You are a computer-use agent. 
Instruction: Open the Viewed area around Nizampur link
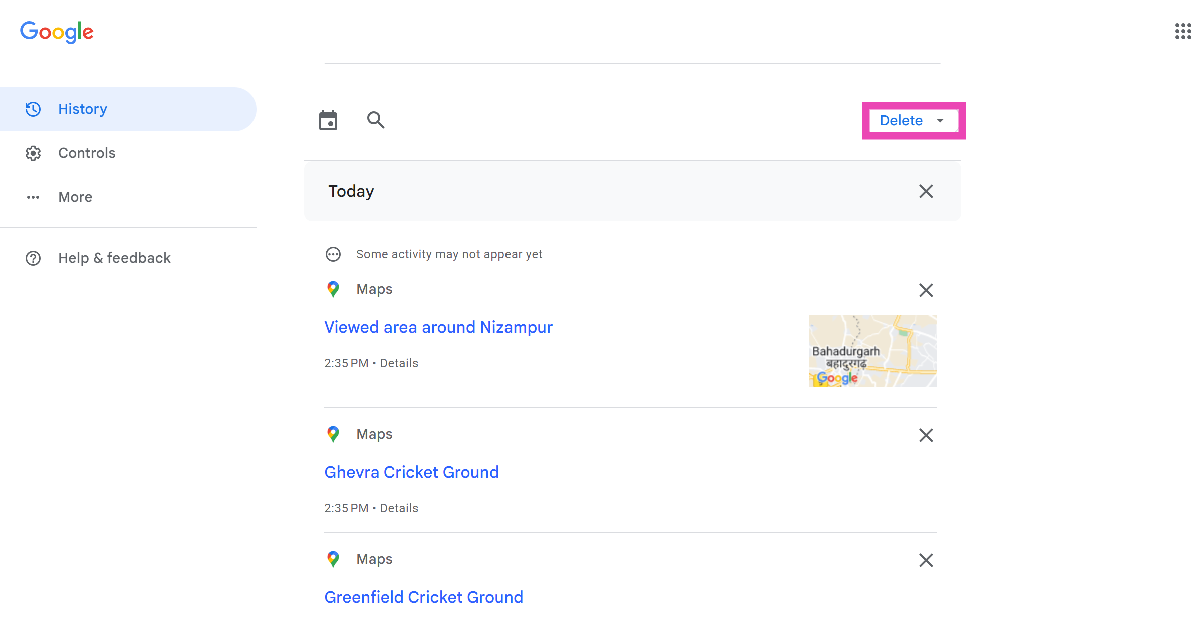pos(438,327)
